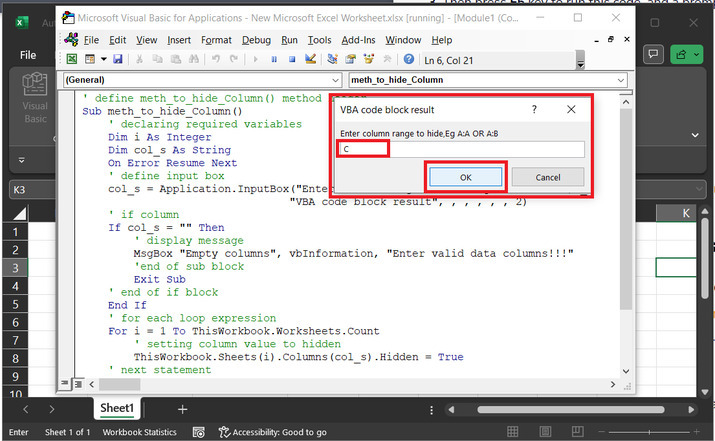The width and height of the screenshot is (715, 441).
Task: Toggle Procedure View button at code window bottom
Action: tap(65, 384)
